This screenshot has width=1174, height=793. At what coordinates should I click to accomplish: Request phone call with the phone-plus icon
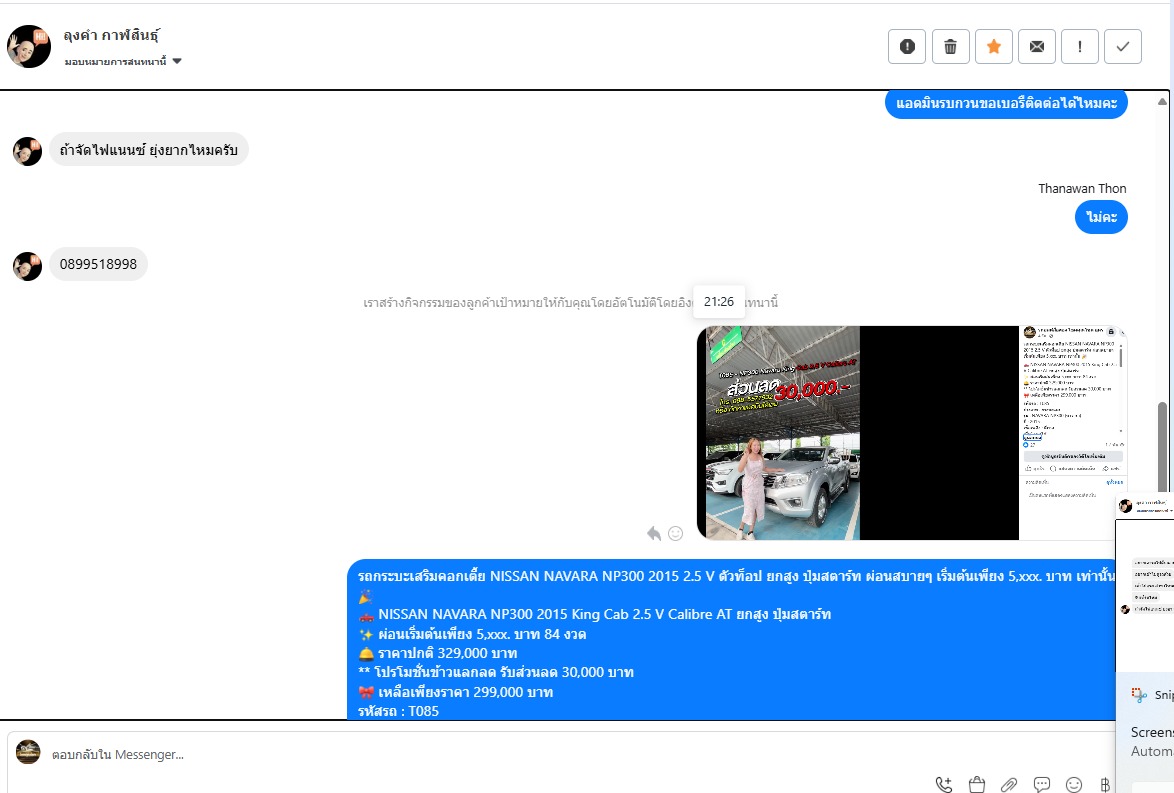[x=944, y=784]
